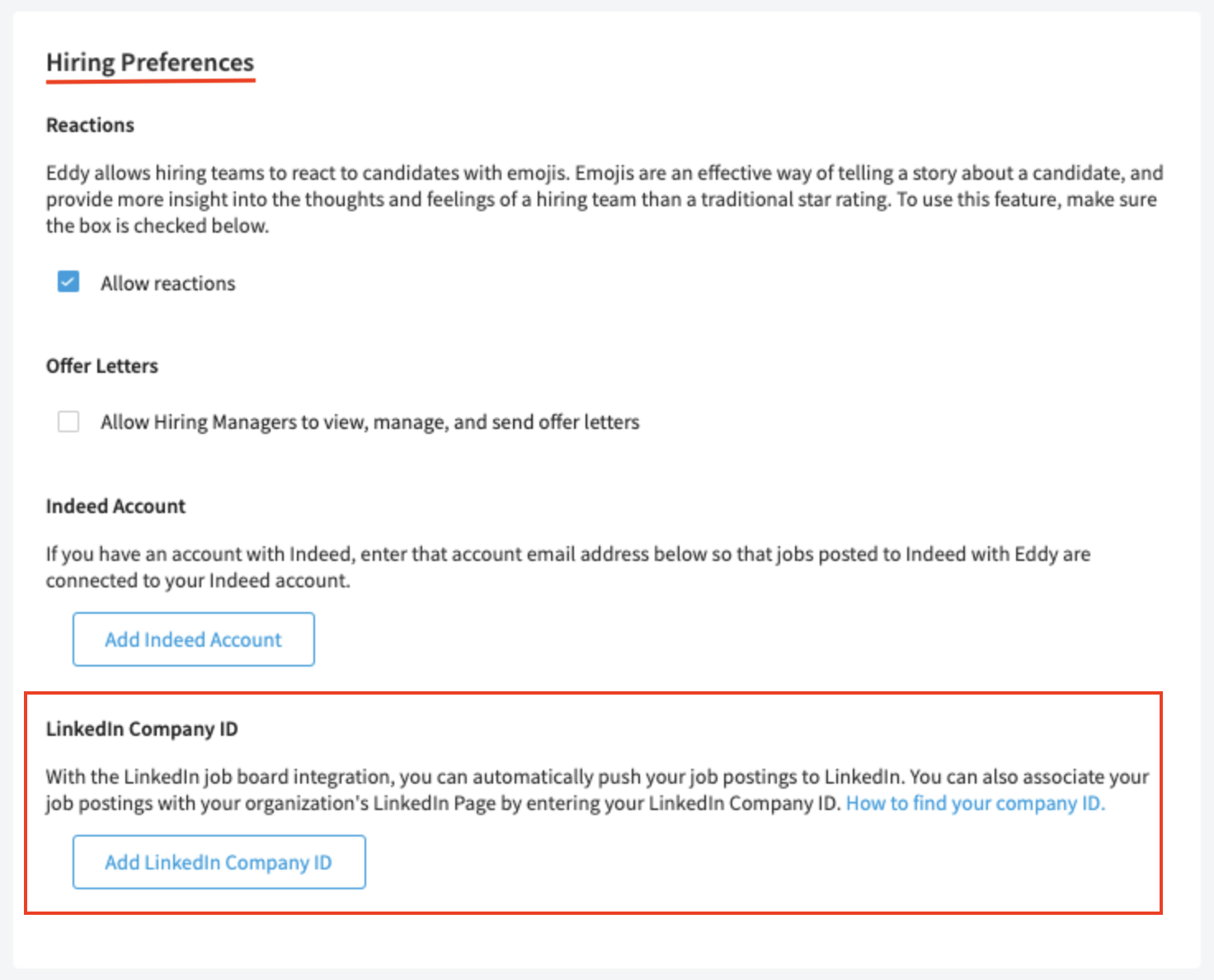The width and height of the screenshot is (1214, 980).
Task: Click 'connected to your Indeed account' text
Action: tap(198, 581)
